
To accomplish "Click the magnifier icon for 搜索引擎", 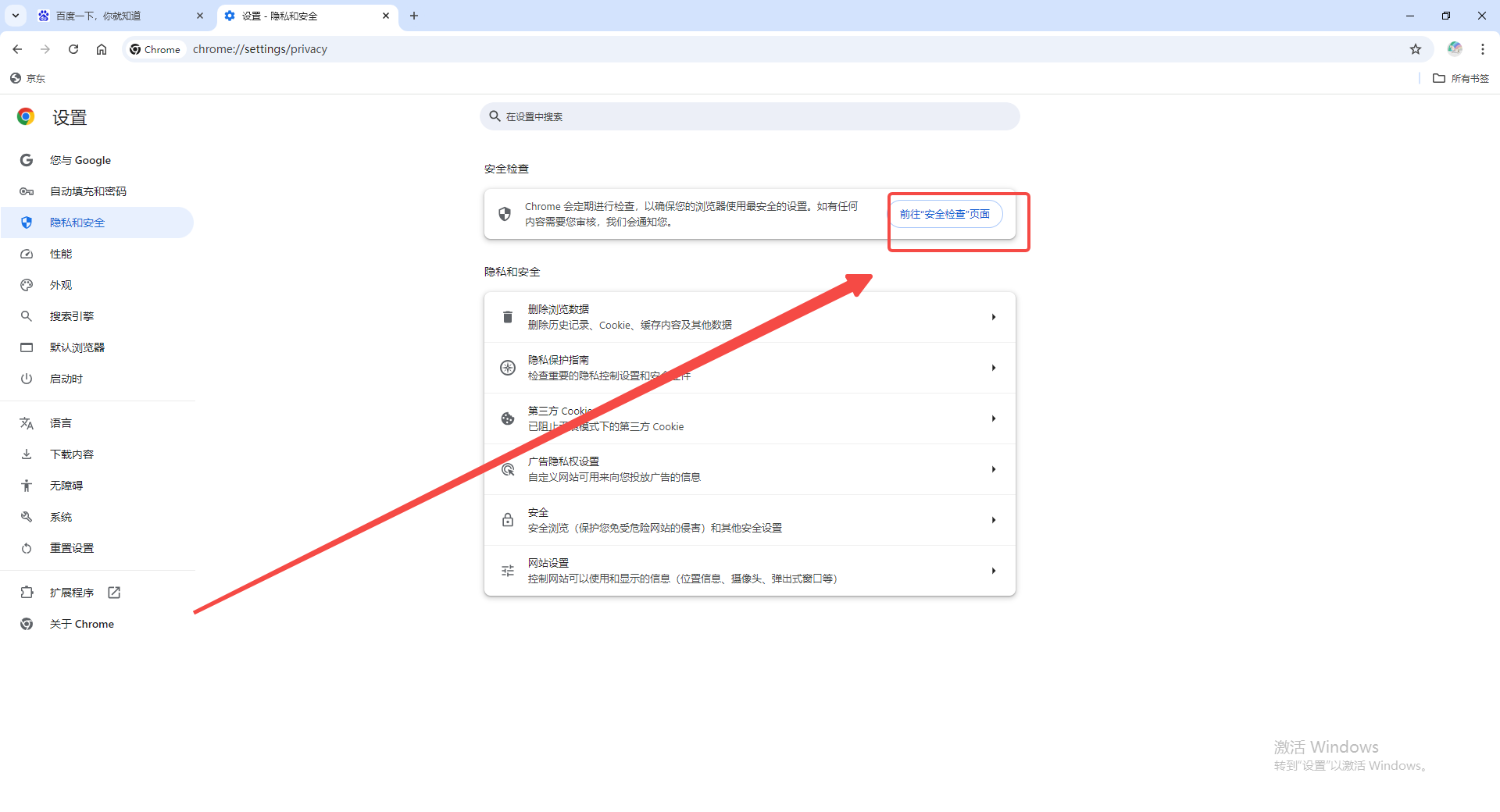I will (x=27, y=316).
